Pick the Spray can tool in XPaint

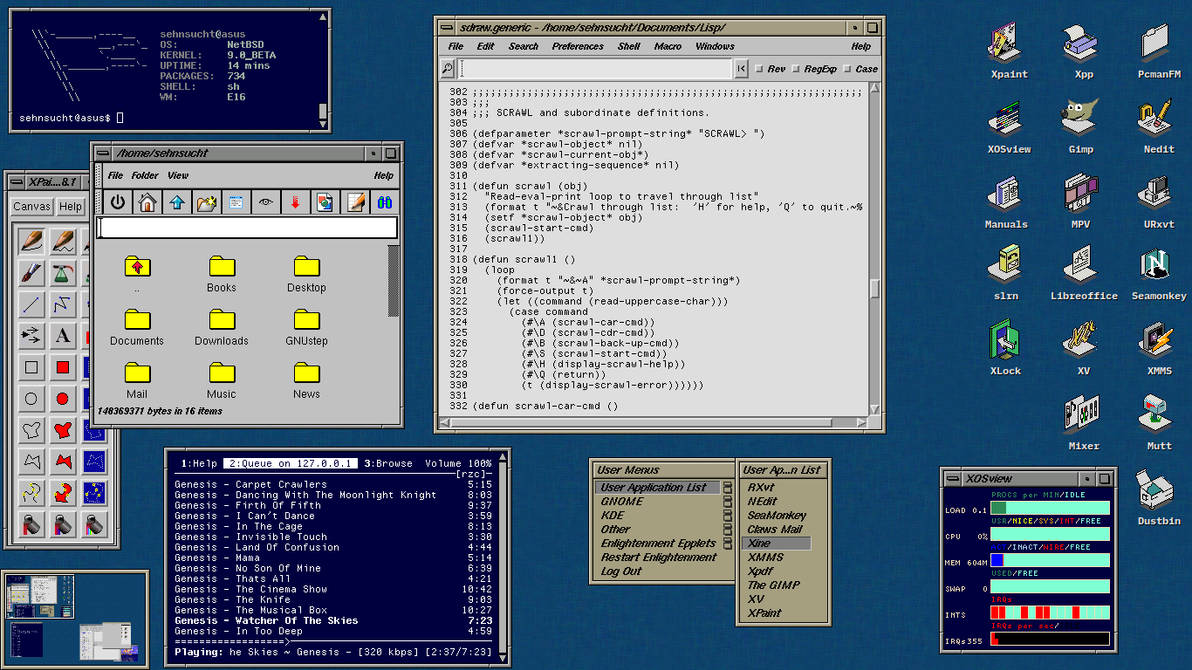pos(62,273)
